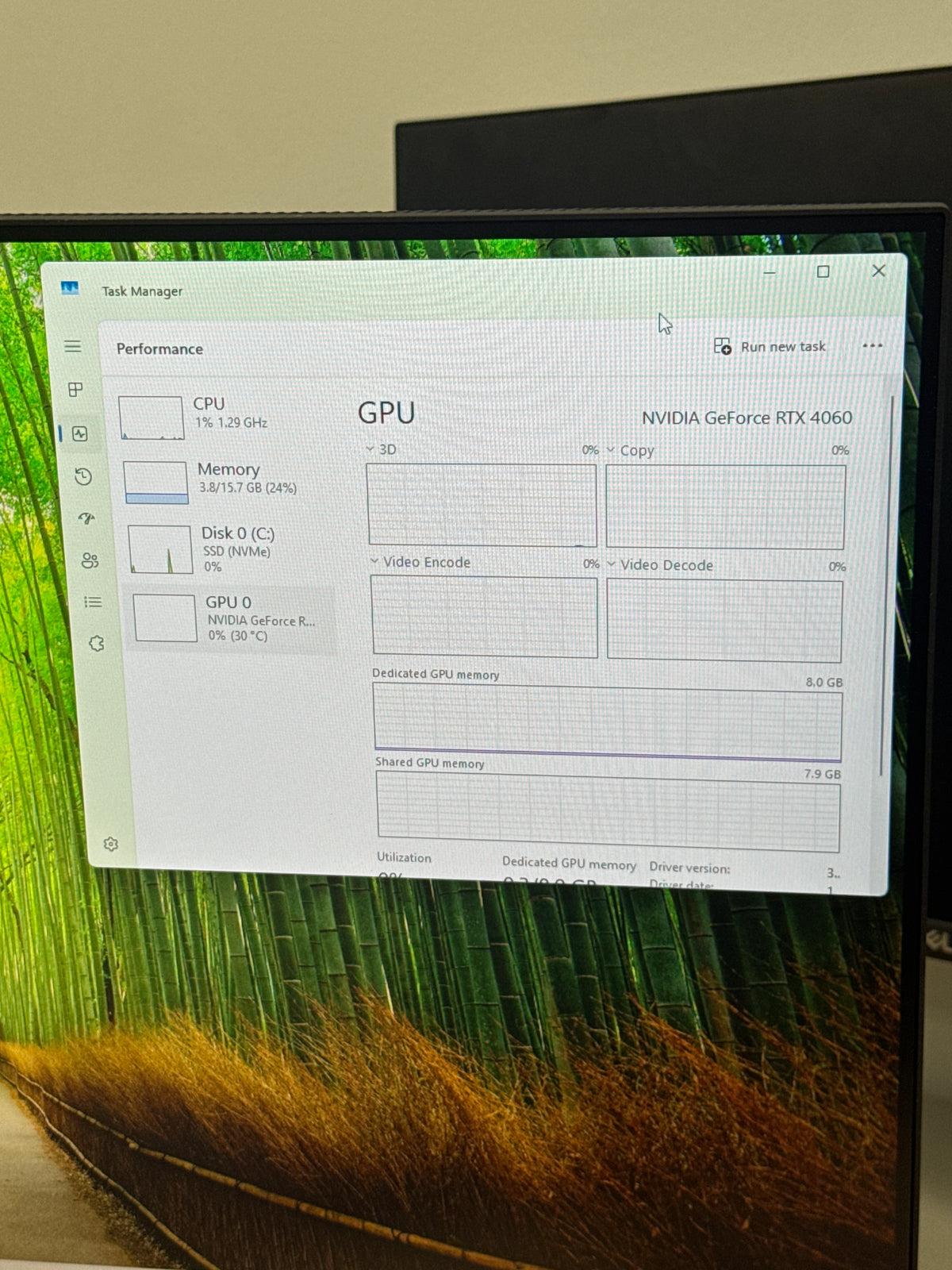Click the NVIDIA GeForce RTX 4060 title
952x1270 pixels.
click(x=747, y=418)
